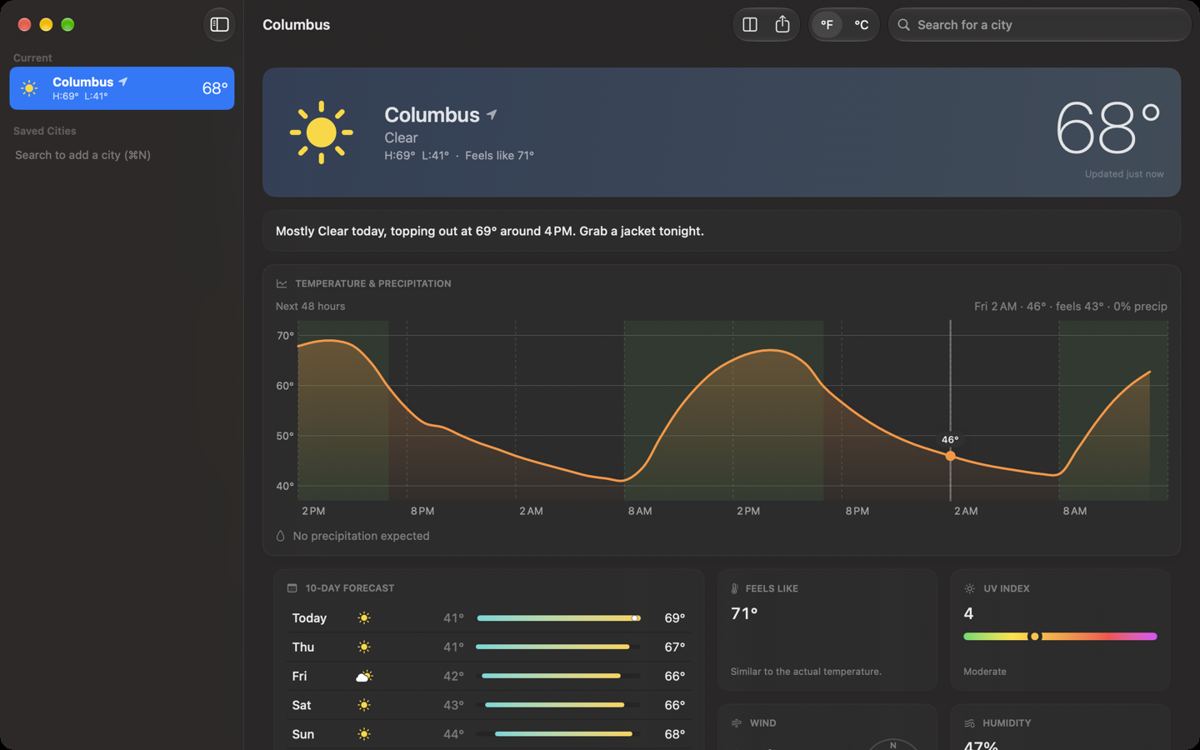Select the Sat forecast row
Image resolution: width=1200 pixels, height=750 pixels.
pos(488,705)
